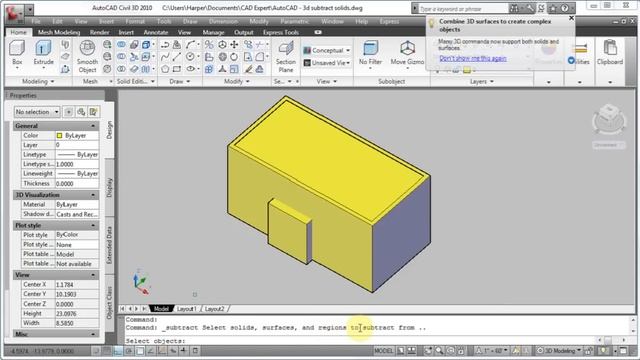Open the No selection dropdown

point(37,111)
